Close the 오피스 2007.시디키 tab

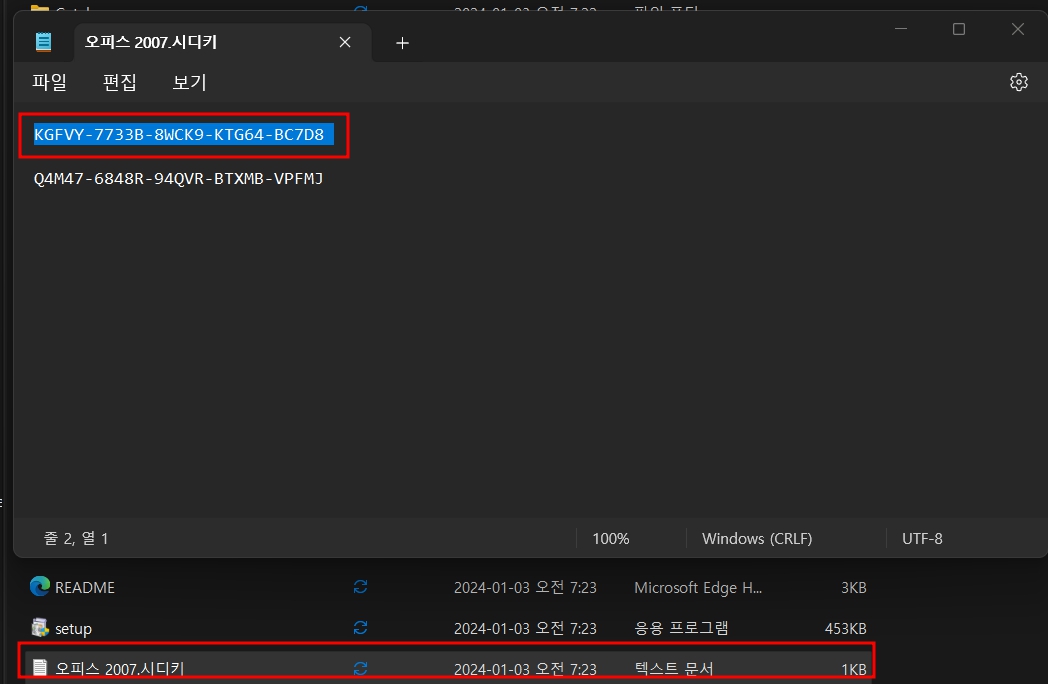pyautogui.click(x=345, y=43)
